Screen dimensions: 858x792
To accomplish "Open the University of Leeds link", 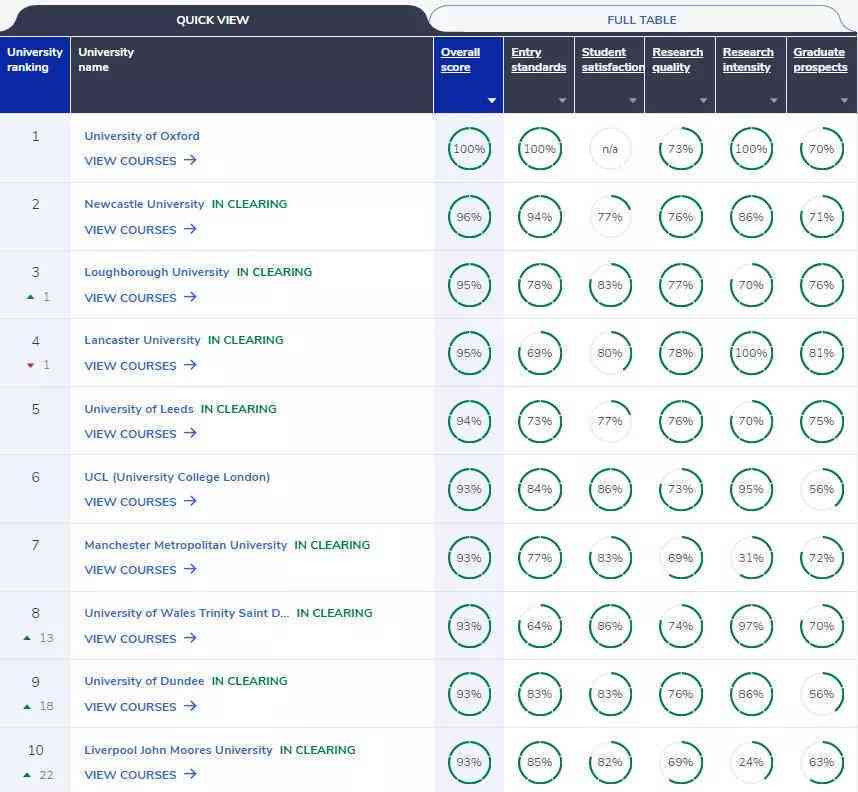I will 139,409.
